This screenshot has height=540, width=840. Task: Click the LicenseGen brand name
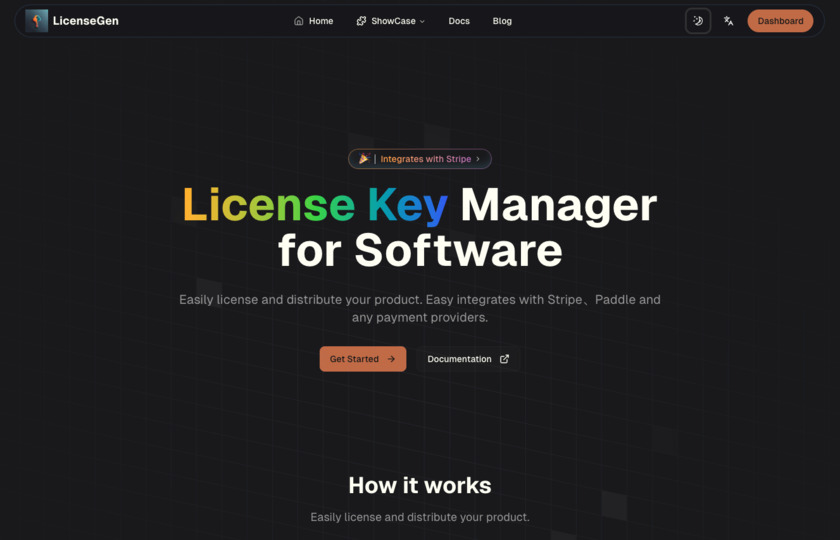tap(86, 21)
